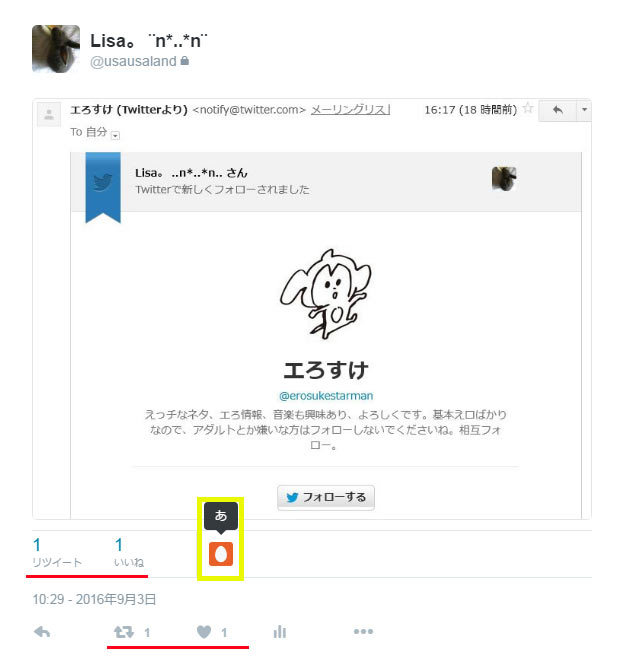Like the tweet with the heart icon
The height and width of the screenshot is (668, 630).
[x=204, y=632]
